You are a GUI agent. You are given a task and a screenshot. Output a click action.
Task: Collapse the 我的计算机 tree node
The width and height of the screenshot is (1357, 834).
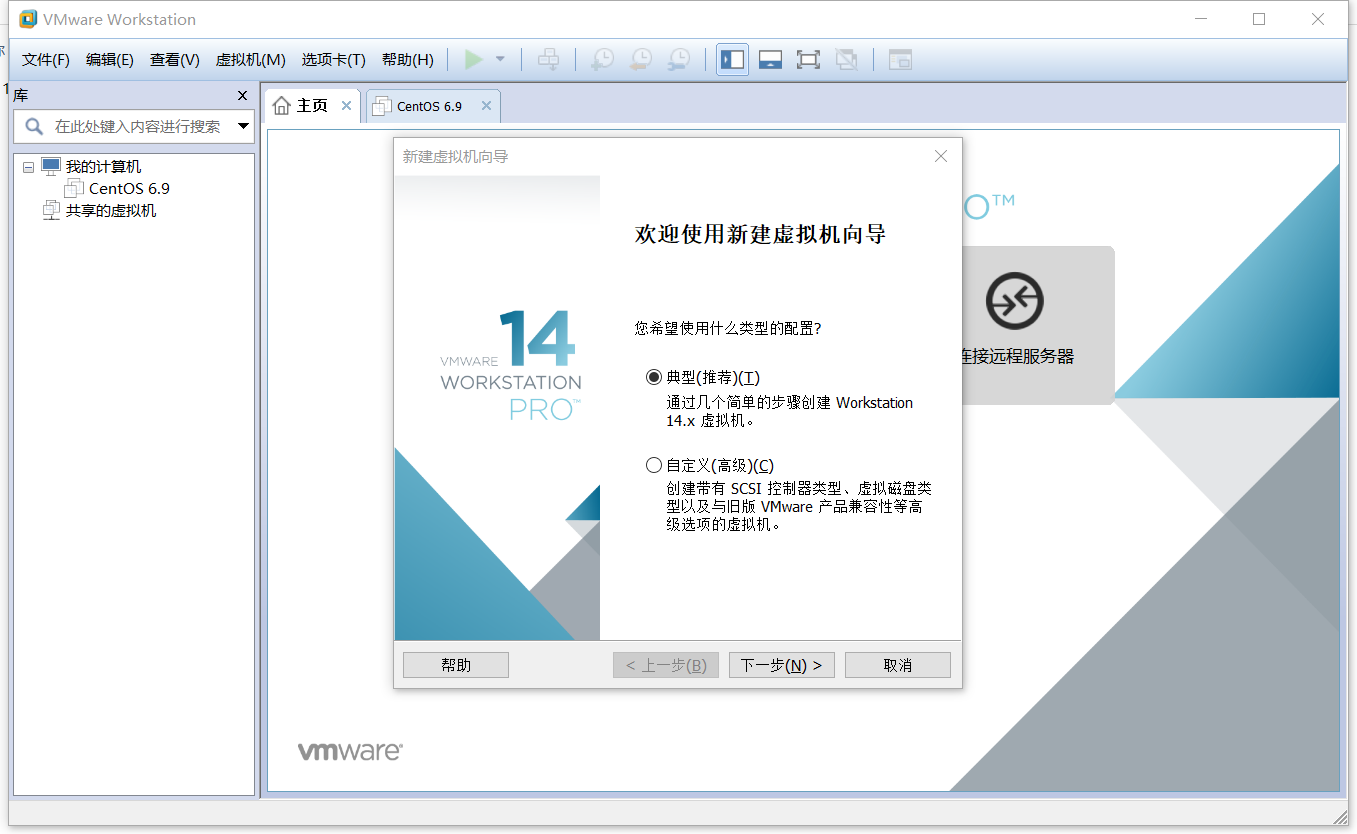[28, 168]
